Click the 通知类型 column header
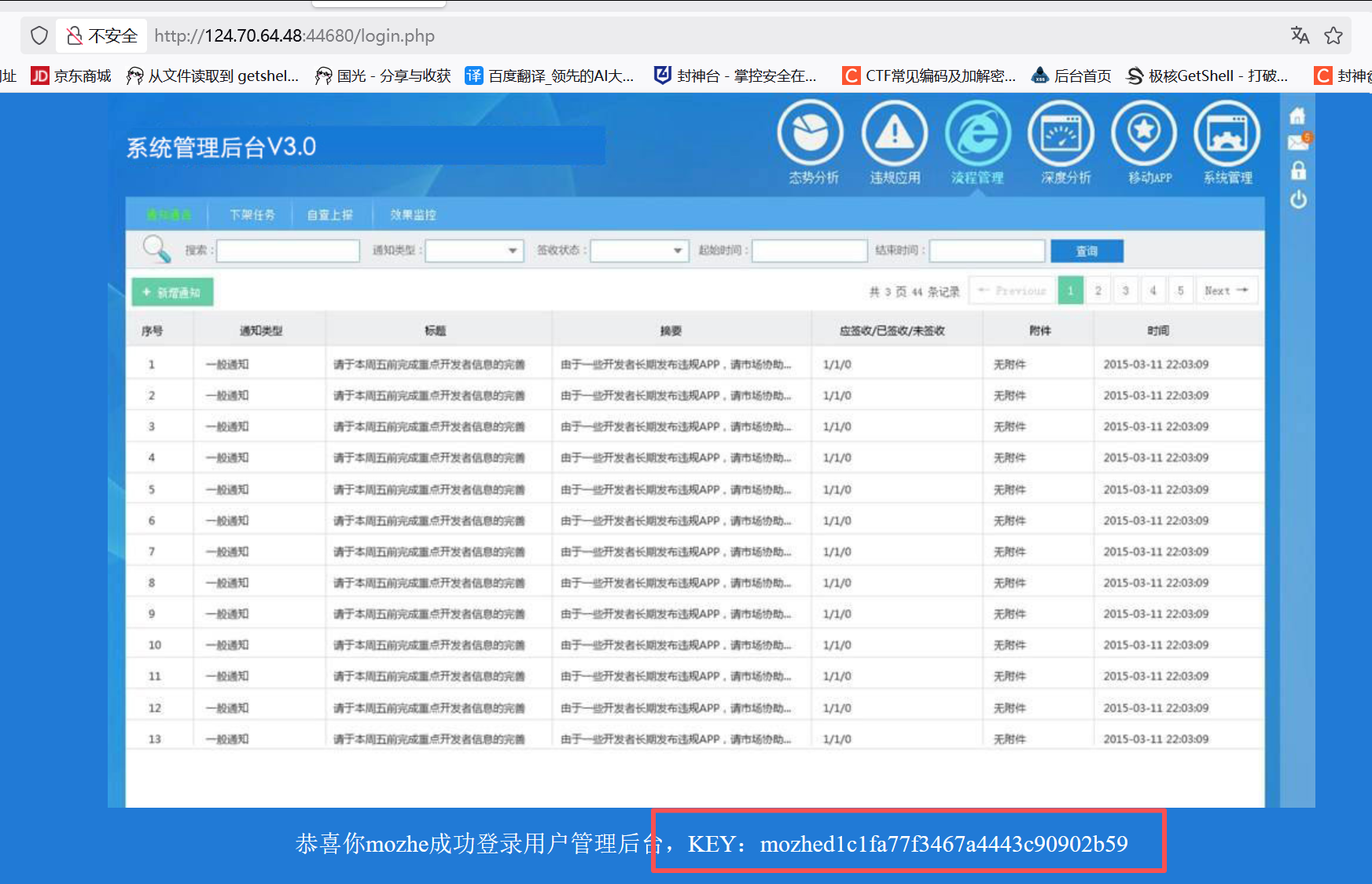 pos(261,331)
